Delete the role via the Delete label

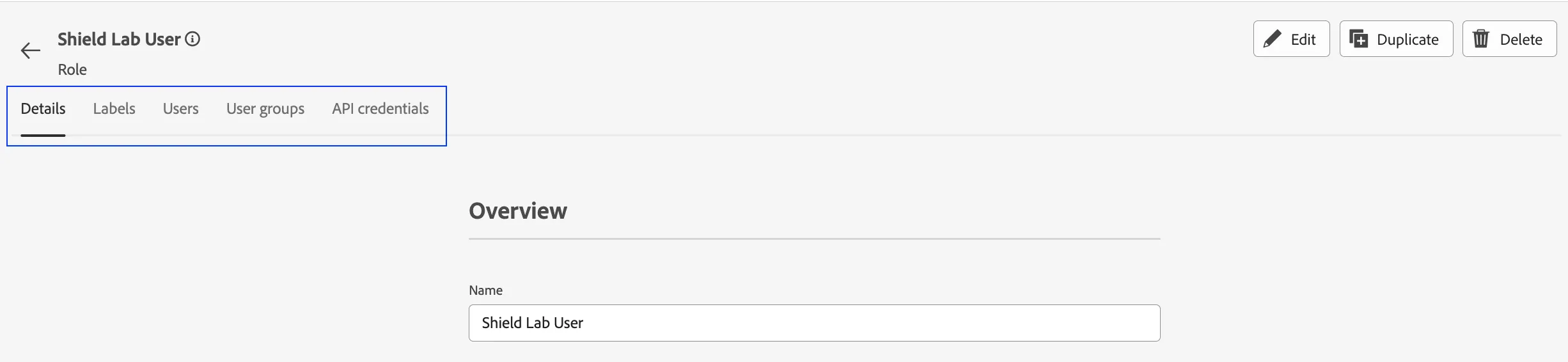click(x=1521, y=40)
